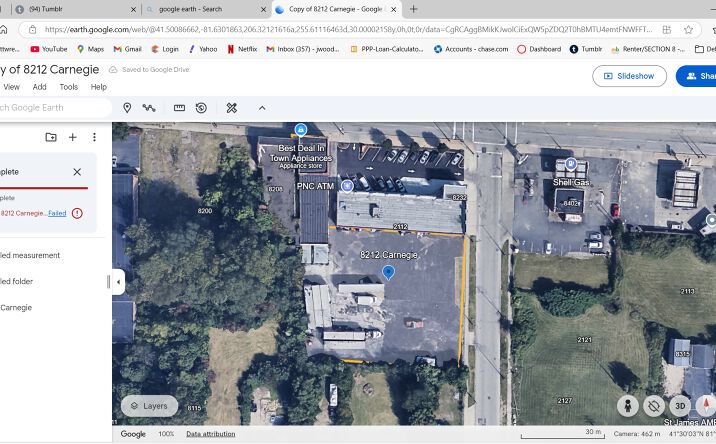Expand the Layers panel
The height and width of the screenshot is (444, 716).
click(x=149, y=406)
